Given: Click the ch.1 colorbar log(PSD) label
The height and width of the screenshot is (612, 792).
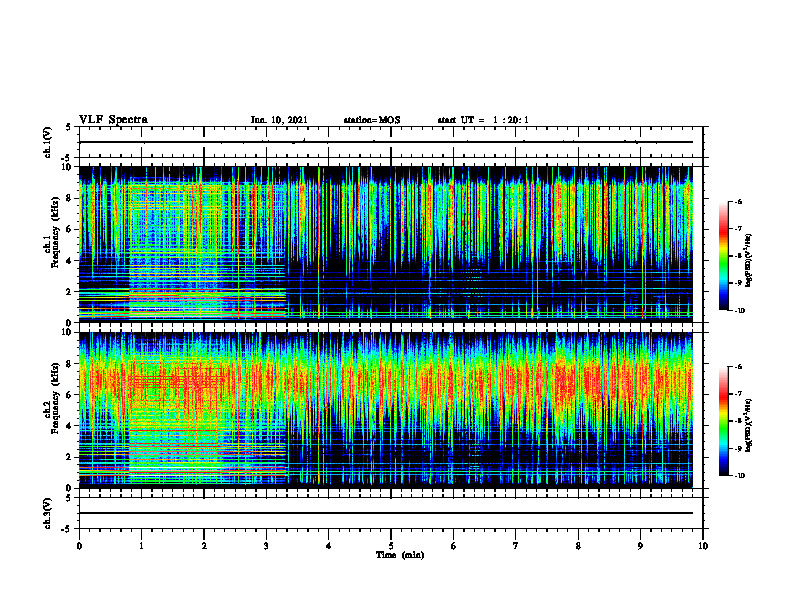Looking at the screenshot, I should click(749, 260).
